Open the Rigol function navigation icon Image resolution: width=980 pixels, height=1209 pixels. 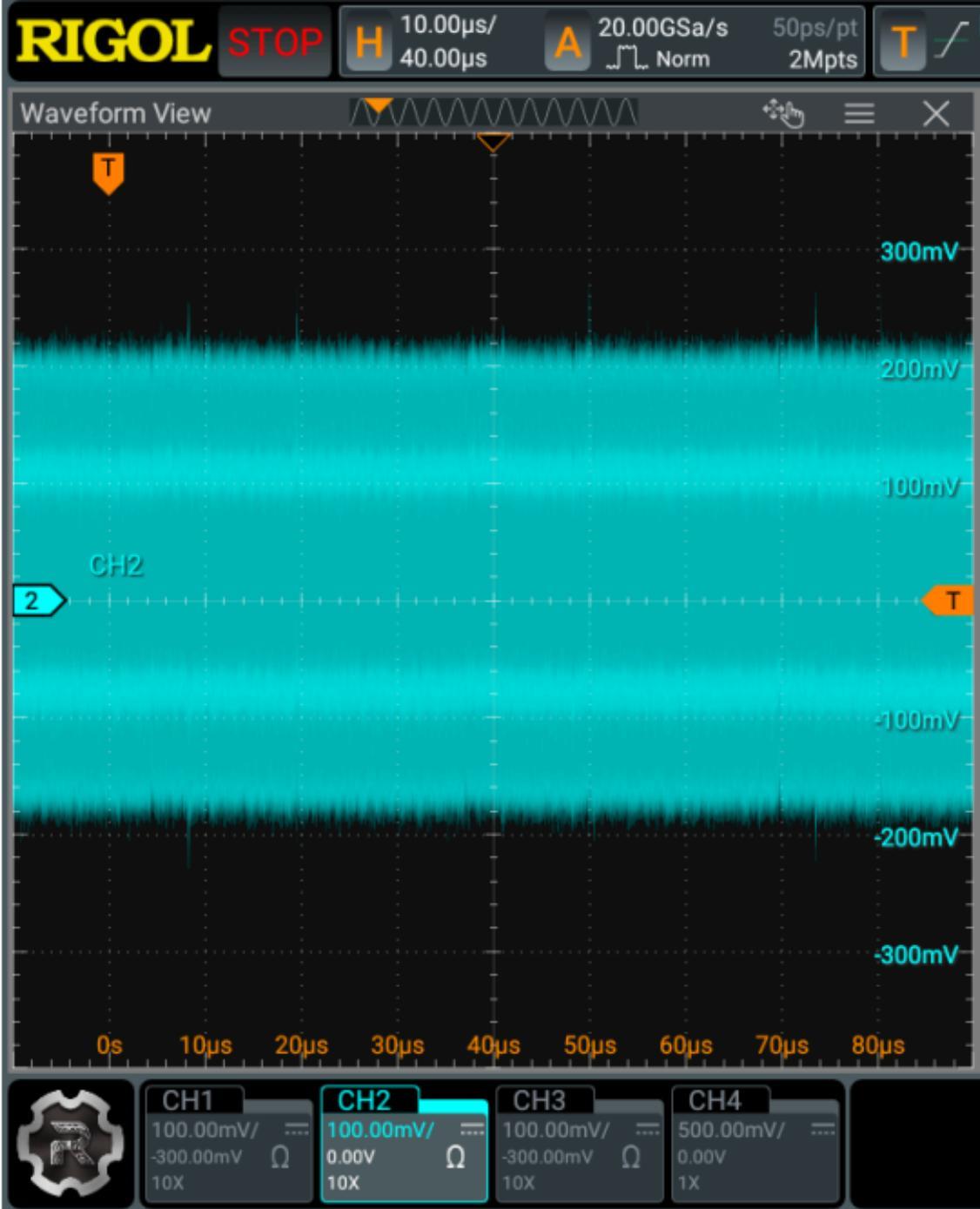[x=71, y=1144]
